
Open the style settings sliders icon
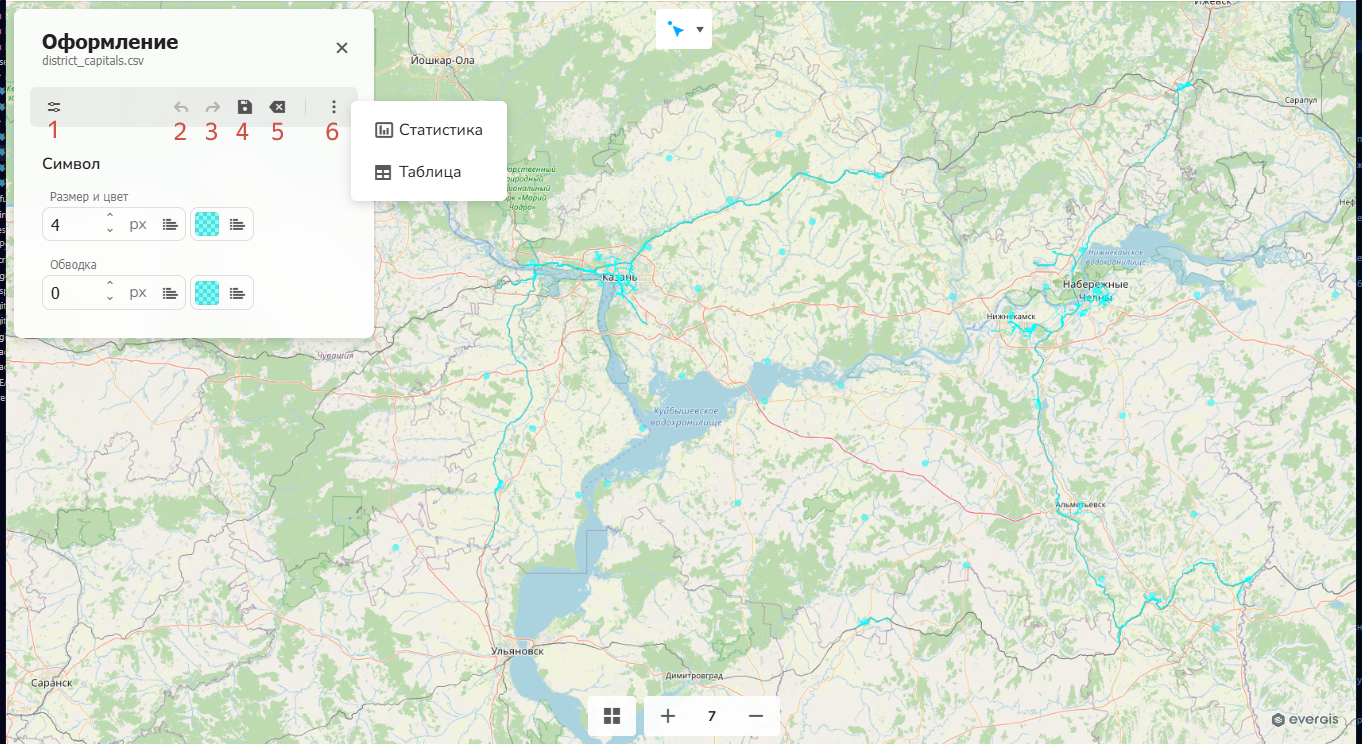click(x=54, y=107)
